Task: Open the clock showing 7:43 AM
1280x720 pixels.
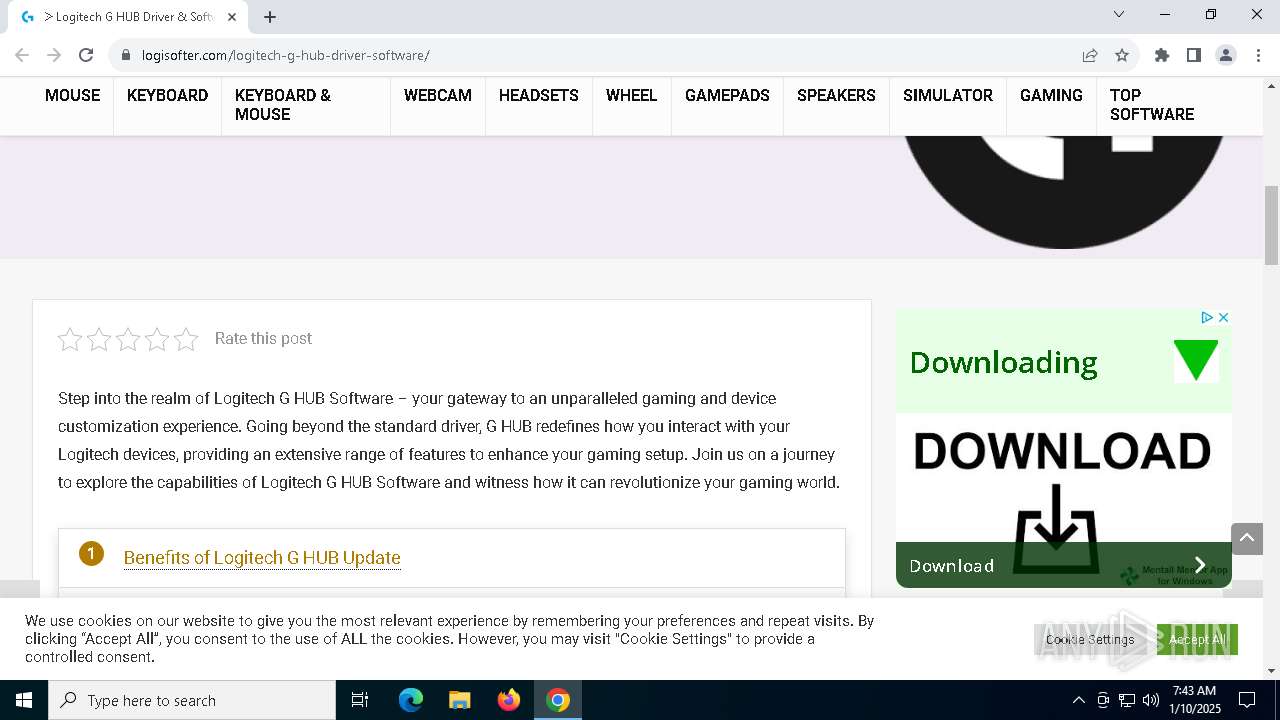Action: pyautogui.click(x=1194, y=700)
